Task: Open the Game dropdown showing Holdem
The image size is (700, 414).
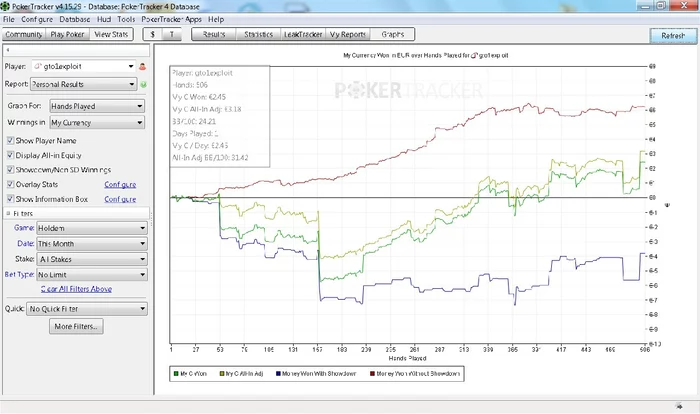Action: click(92, 228)
